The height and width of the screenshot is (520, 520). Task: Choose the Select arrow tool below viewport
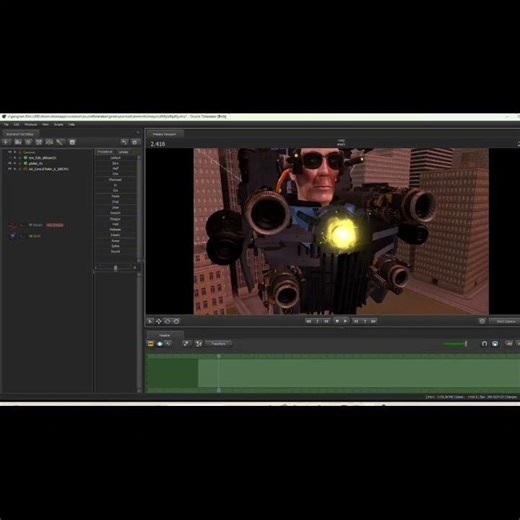click(x=150, y=321)
